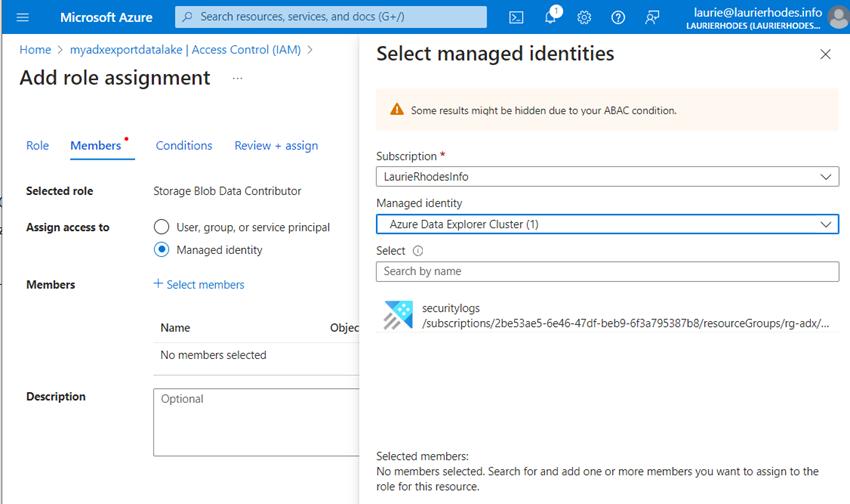Screen dimensions: 850x504
Task: Click the Subscription field label in panel
Action: (x=407, y=156)
